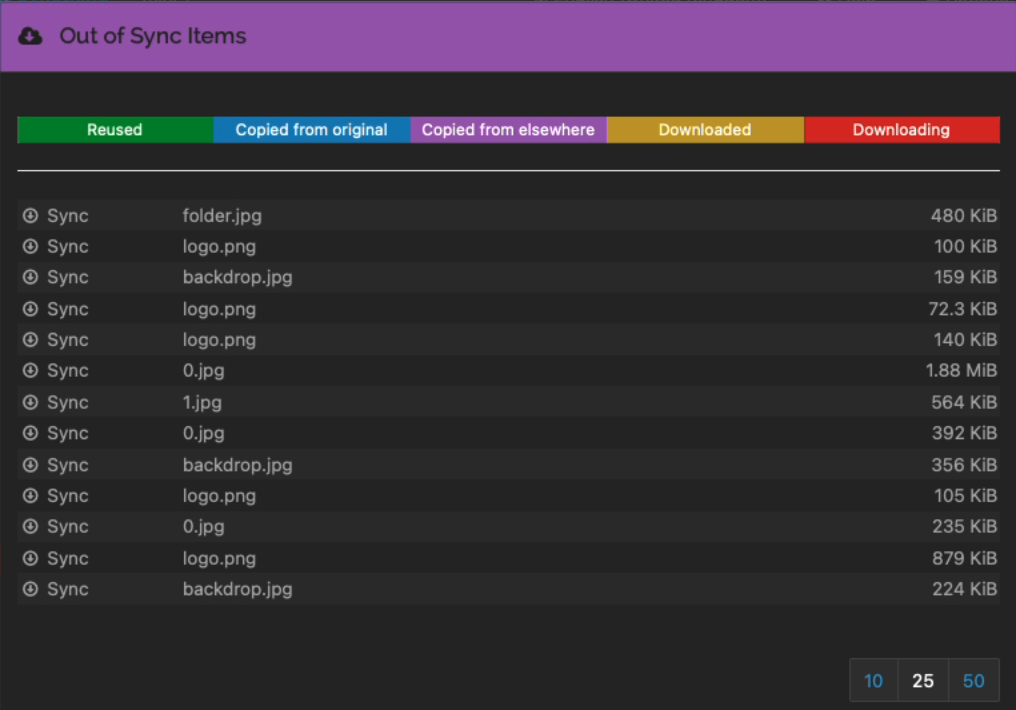This screenshot has width=1016, height=710.
Task: Click the sync icon beside folder.jpg
Action: [30, 216]
